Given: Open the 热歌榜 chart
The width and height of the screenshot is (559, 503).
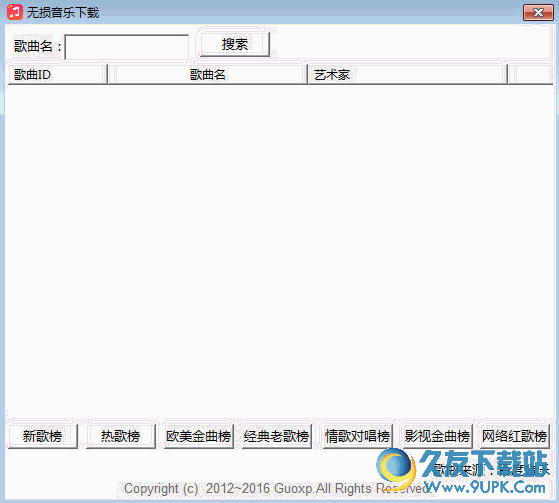Looking at the screenshot, I should 121,436.
